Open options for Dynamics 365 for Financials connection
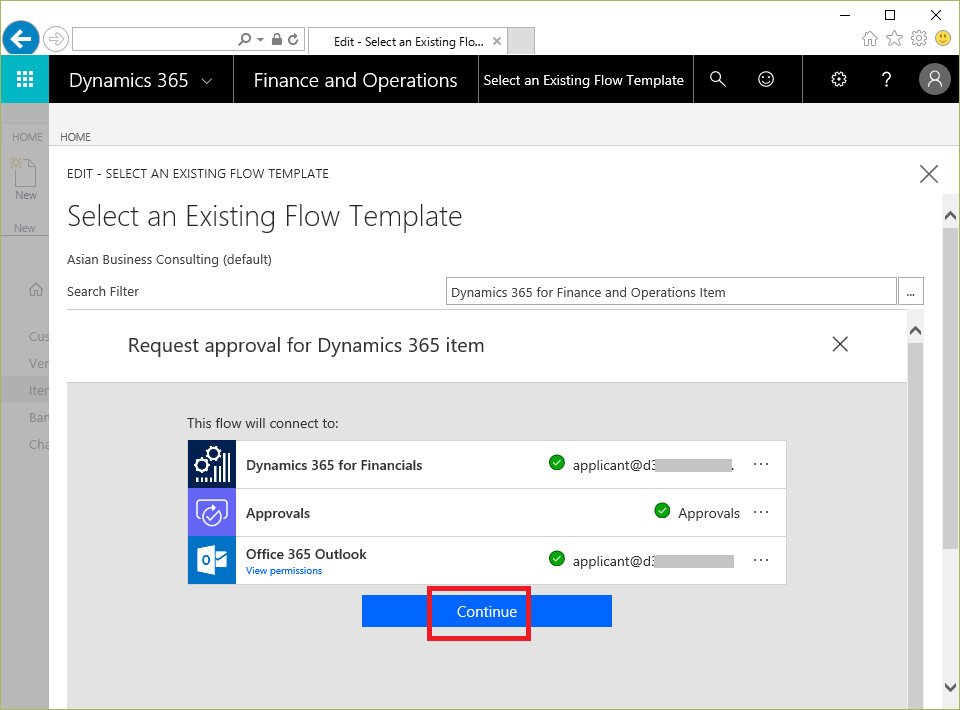This screenshot has height=710, width=960. pos(761,464)
